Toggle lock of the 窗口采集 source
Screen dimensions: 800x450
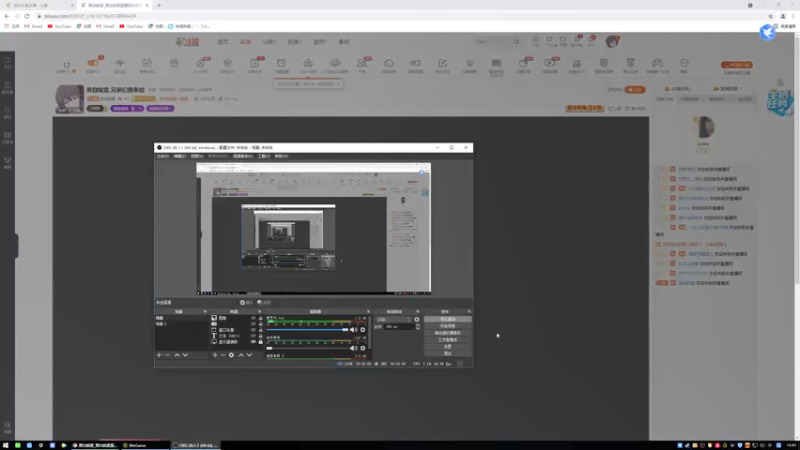click(261, 330)
